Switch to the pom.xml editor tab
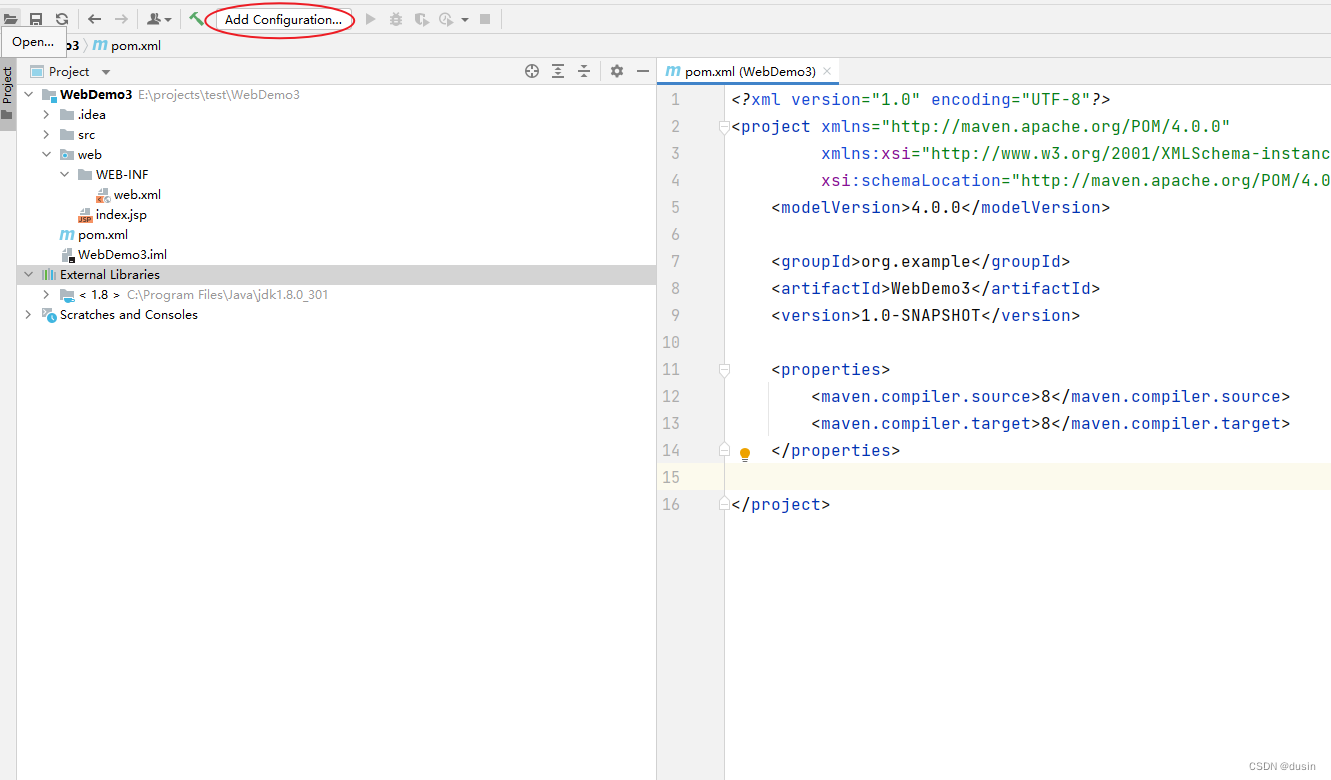 pyautogui.click(x=745, y=71)
